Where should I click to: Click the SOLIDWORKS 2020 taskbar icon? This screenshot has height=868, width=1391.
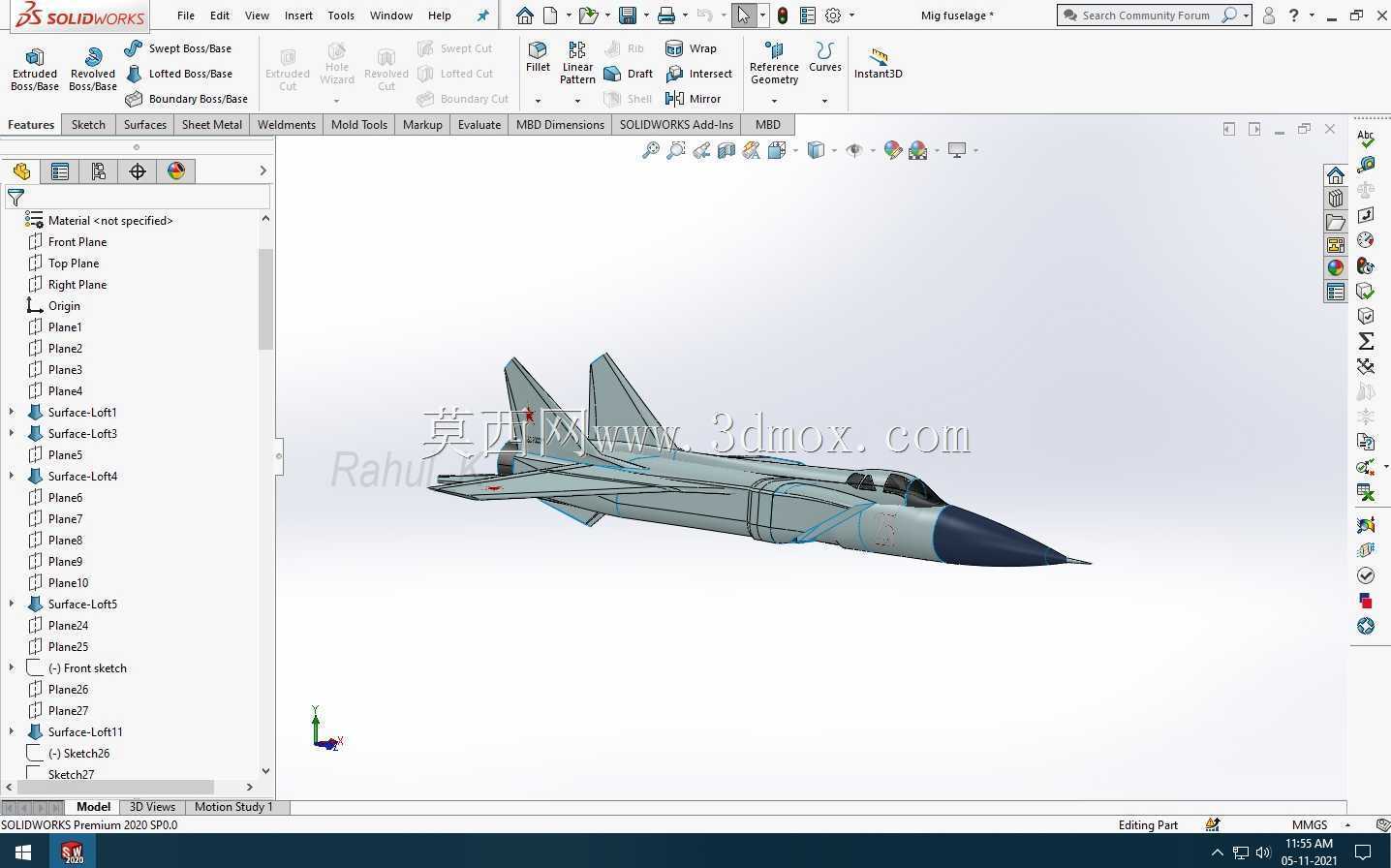[73, 852]
